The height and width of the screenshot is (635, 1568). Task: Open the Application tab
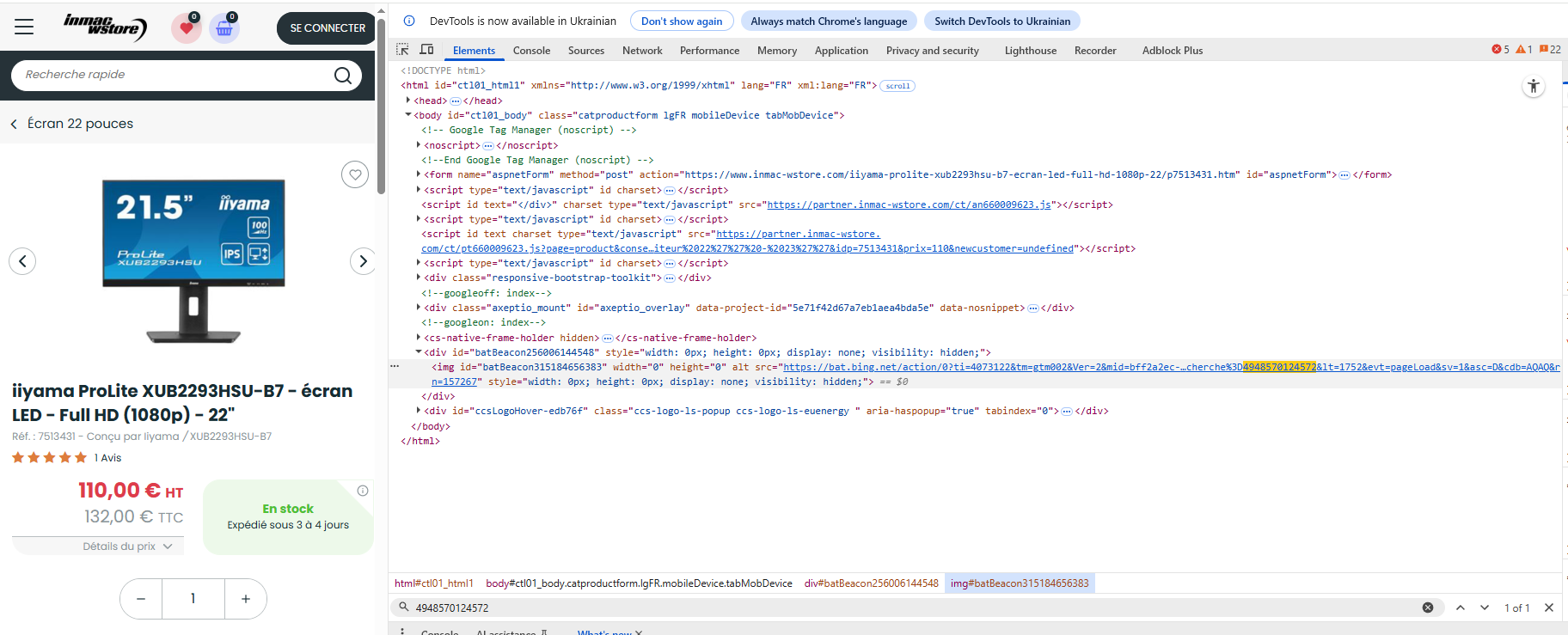click(842, 51)
